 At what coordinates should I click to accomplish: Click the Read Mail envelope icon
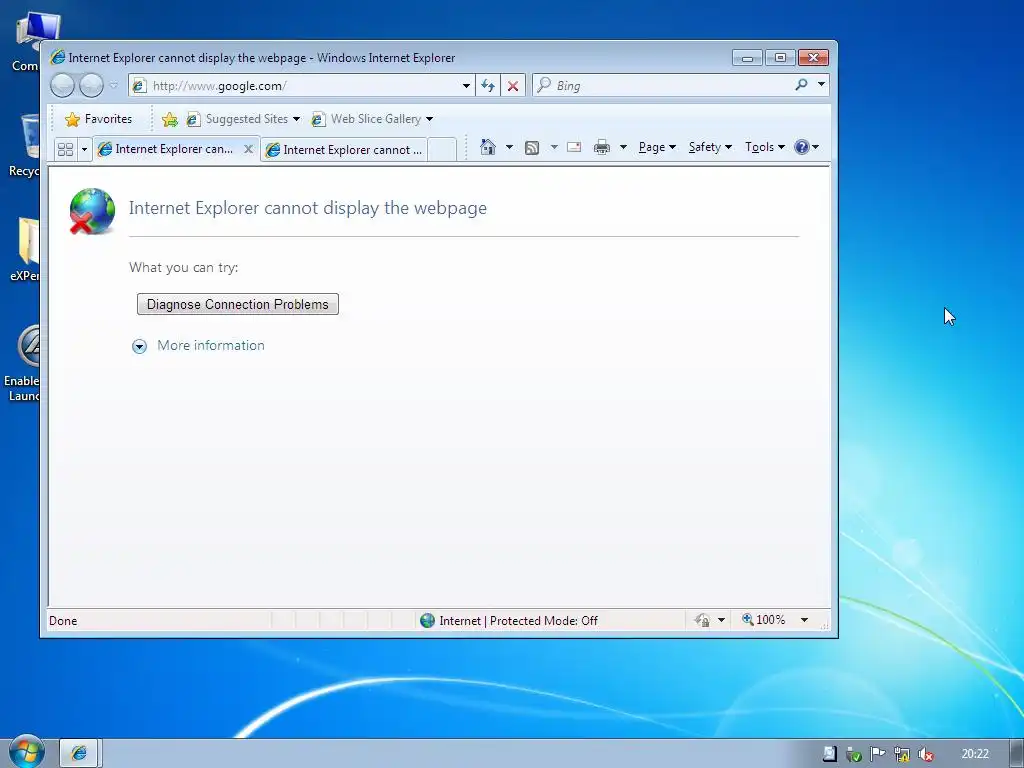click(574, 147)
